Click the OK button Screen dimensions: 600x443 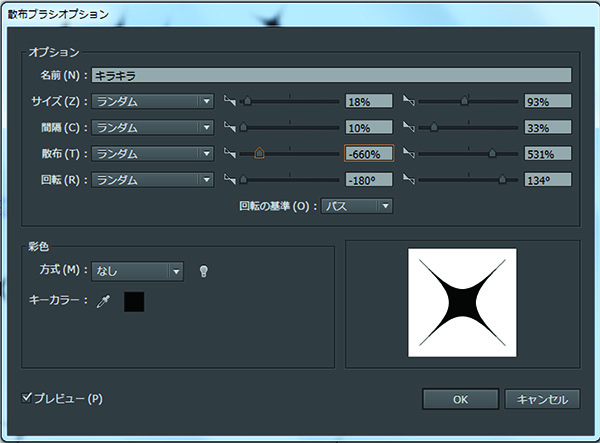click(460, 399)
